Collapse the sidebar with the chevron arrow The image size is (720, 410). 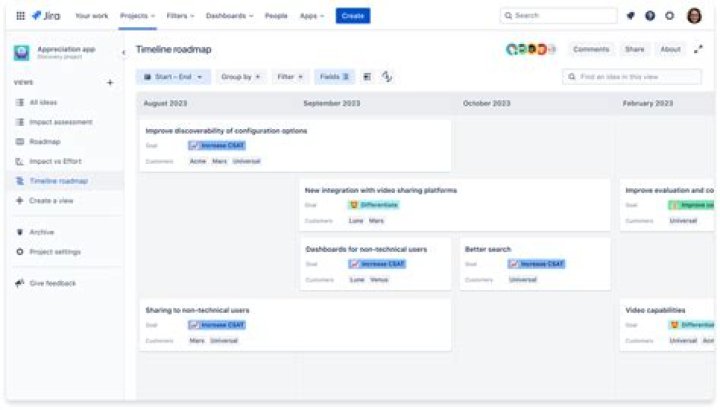click(x=124, y=52)
